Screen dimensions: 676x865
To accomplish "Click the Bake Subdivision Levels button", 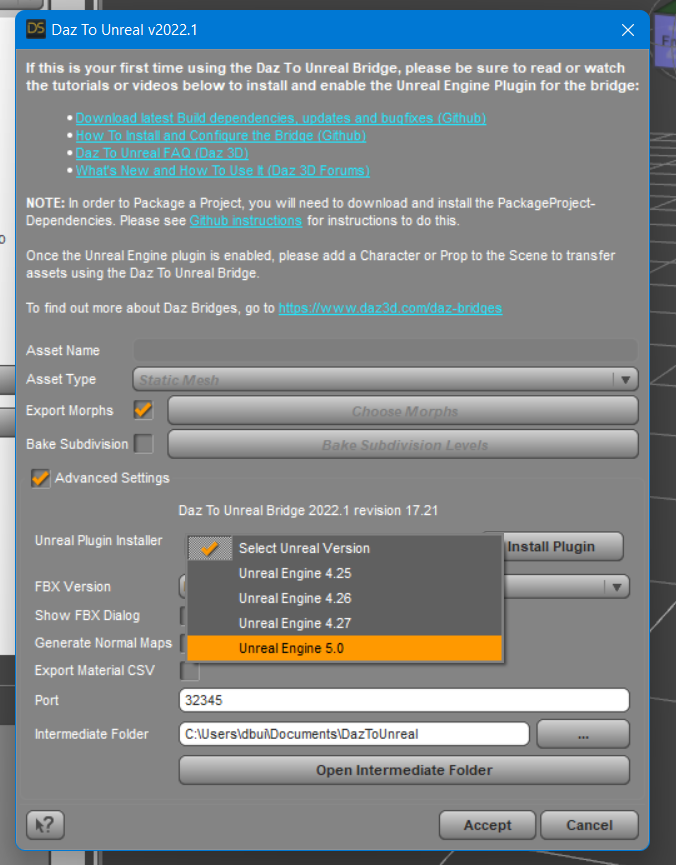I will (x=403, y=445).
